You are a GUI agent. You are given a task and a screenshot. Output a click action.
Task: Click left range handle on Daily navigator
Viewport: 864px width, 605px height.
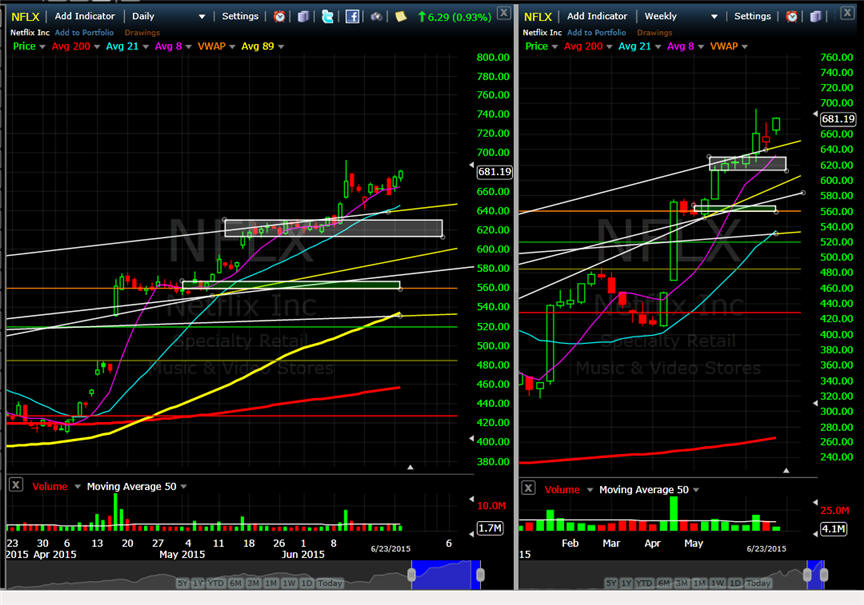pos(412,575)
